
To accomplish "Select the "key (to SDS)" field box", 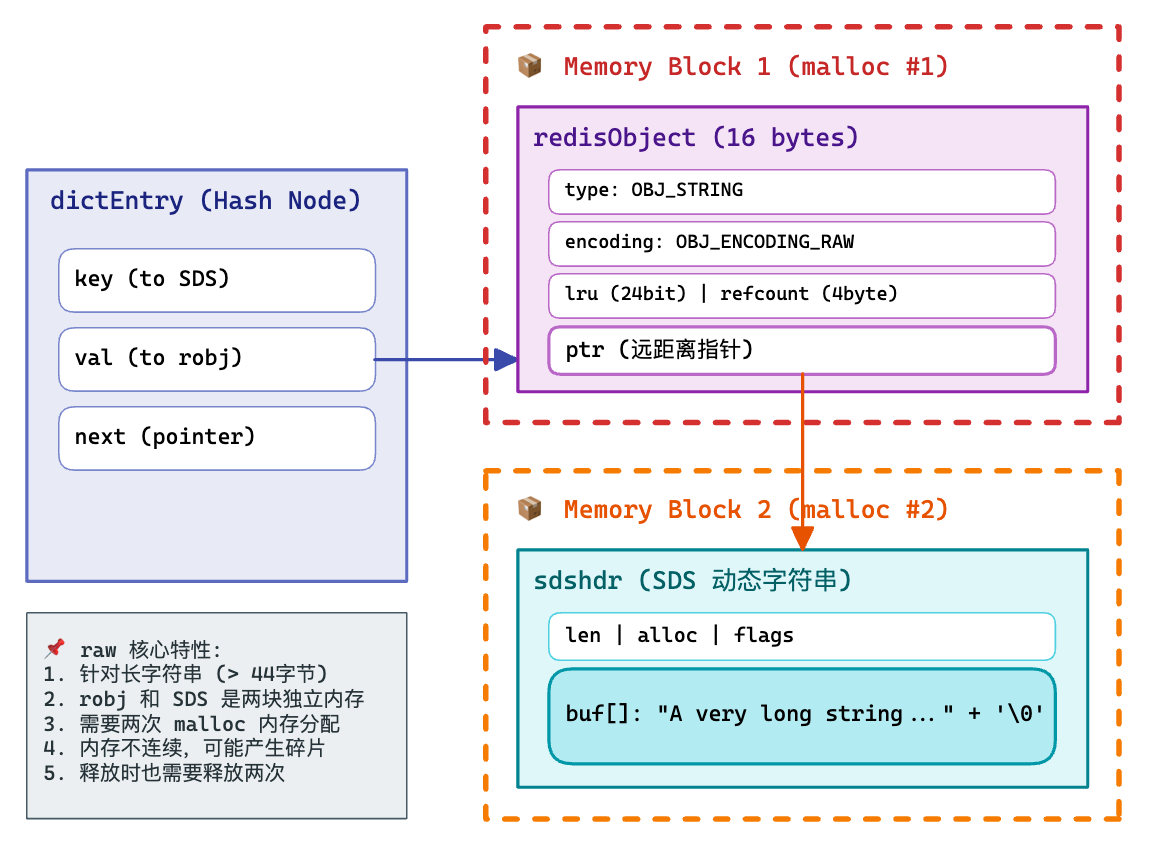I will pyautogui.click(x=217, y=280).
